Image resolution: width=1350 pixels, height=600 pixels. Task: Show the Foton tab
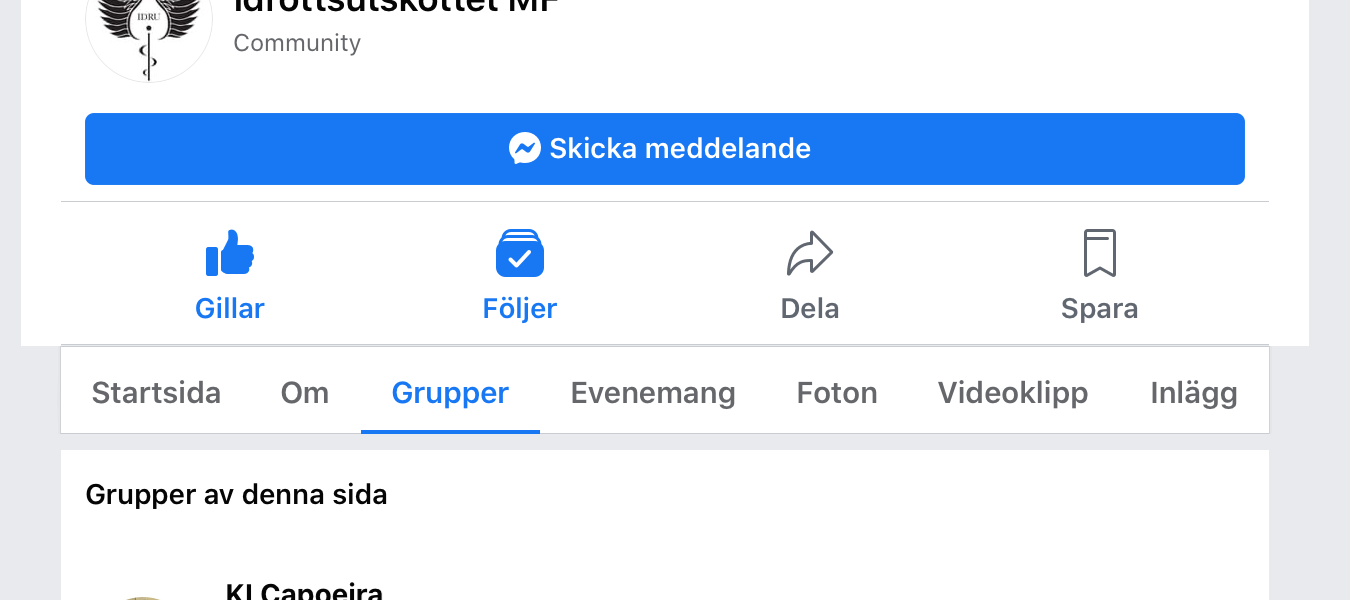tap(837, 393)
